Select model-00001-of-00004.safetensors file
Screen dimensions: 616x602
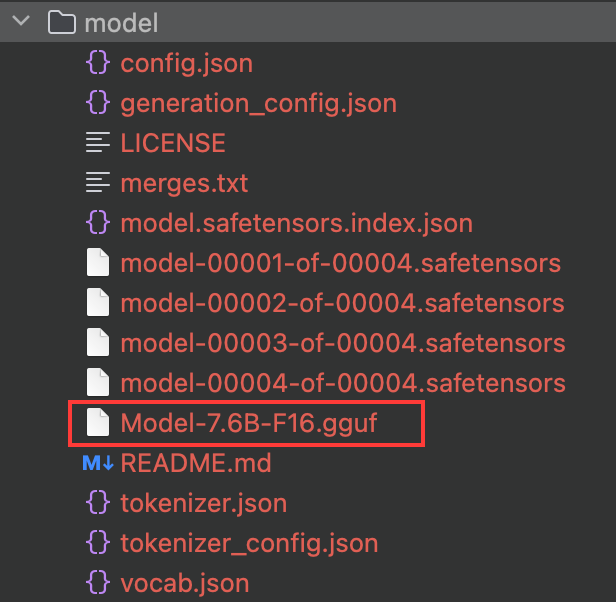coord(340,264)
